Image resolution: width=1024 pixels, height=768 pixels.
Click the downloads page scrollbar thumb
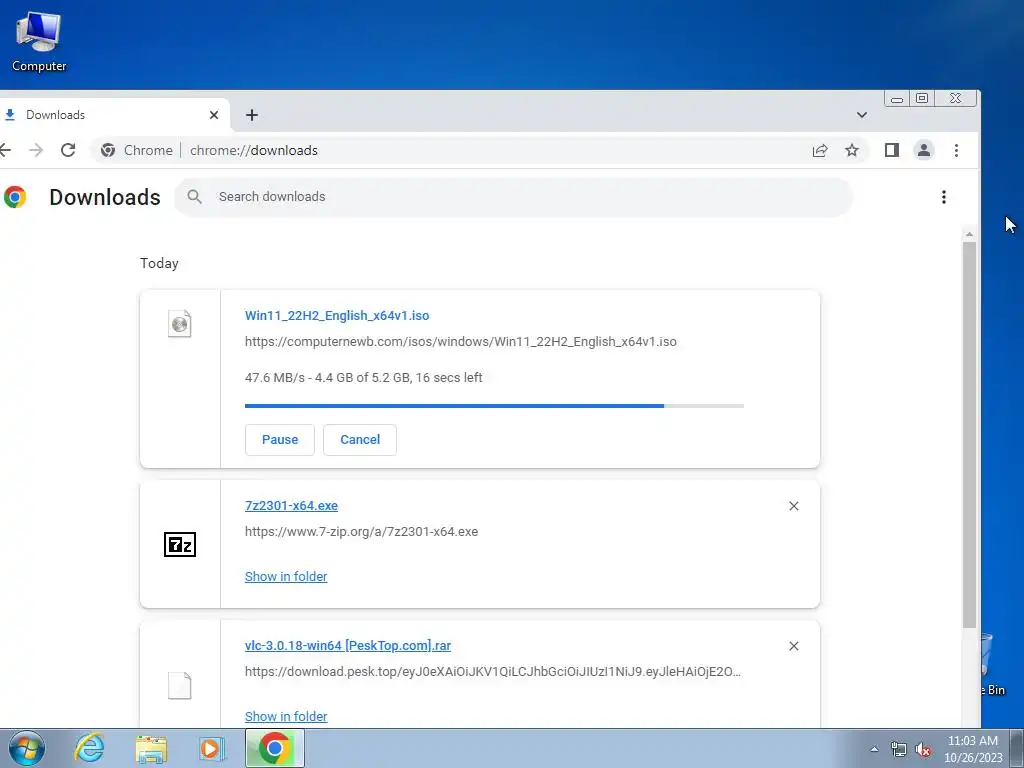[969, 435]
